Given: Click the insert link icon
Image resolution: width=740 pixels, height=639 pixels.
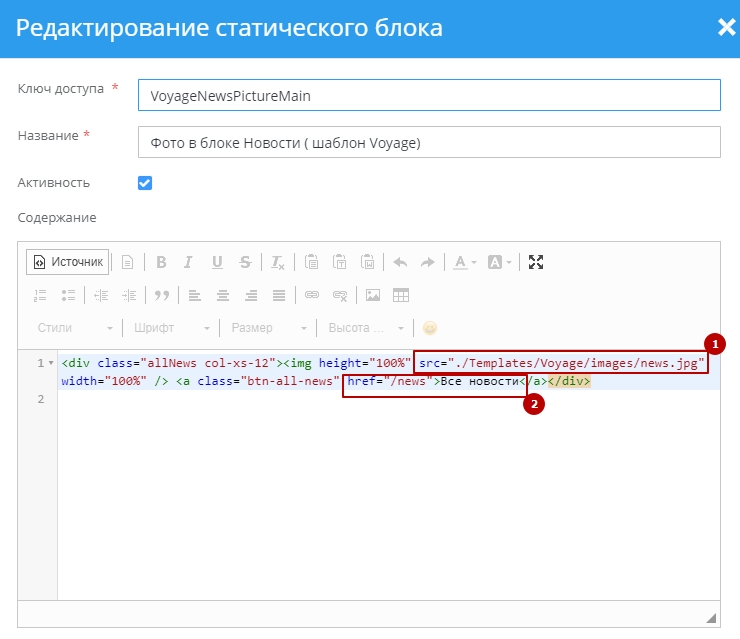Looking at the screenshot, I should (x=311, y=295).
